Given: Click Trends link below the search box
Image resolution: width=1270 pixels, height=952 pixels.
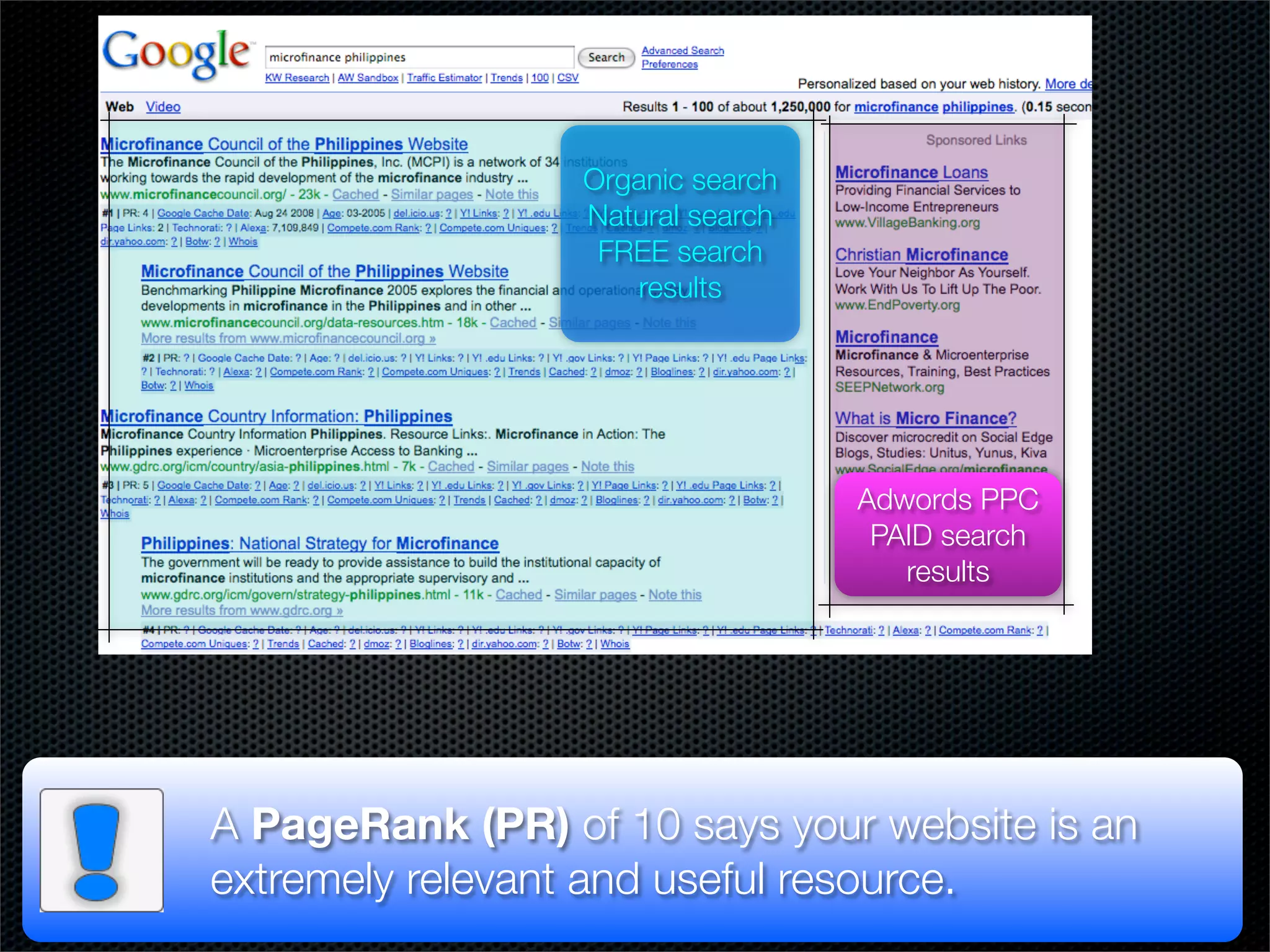Looking at the screenshot, I should click(507, 78).
